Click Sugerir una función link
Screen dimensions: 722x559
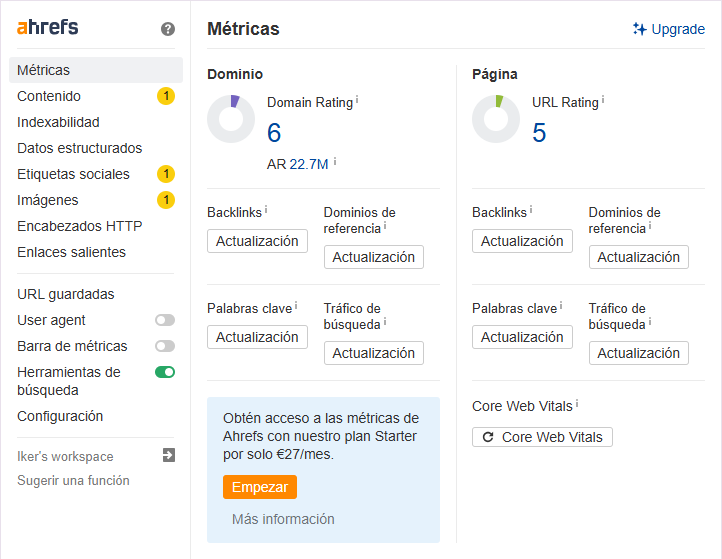(73, 480)
